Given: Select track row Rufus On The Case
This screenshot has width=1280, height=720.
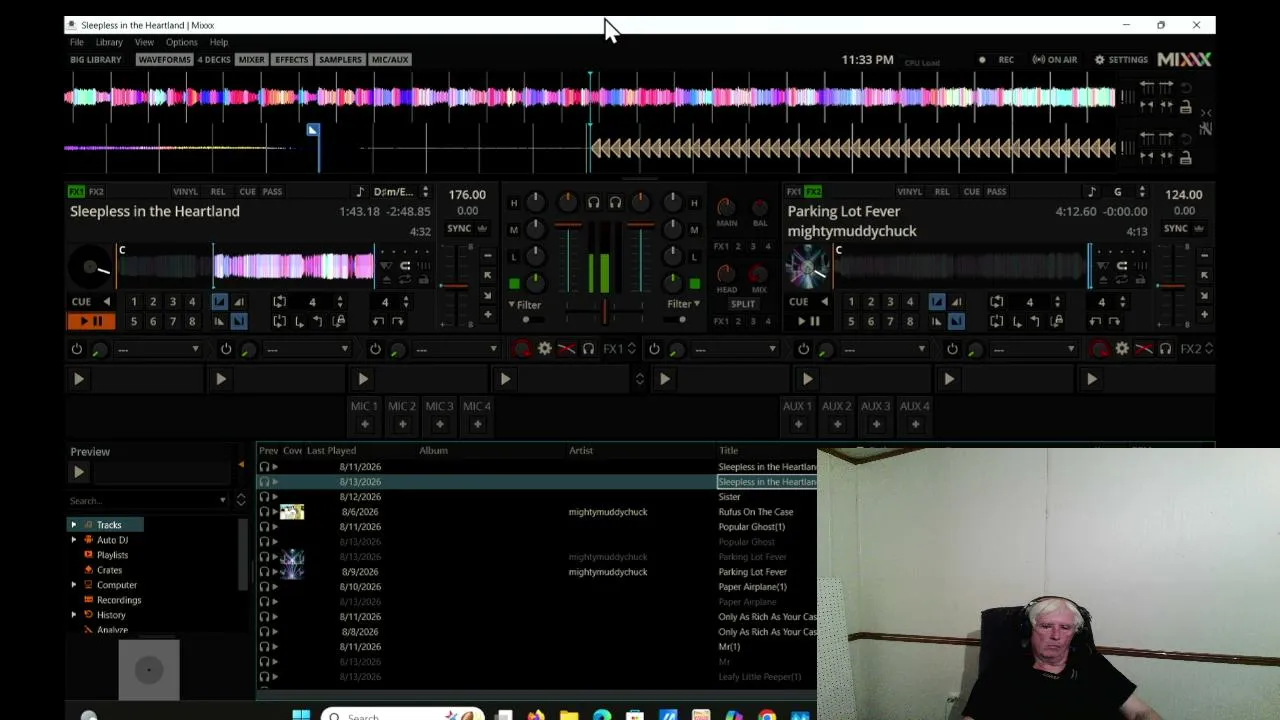Looking at the screenshot, I should tap(537, 512).
